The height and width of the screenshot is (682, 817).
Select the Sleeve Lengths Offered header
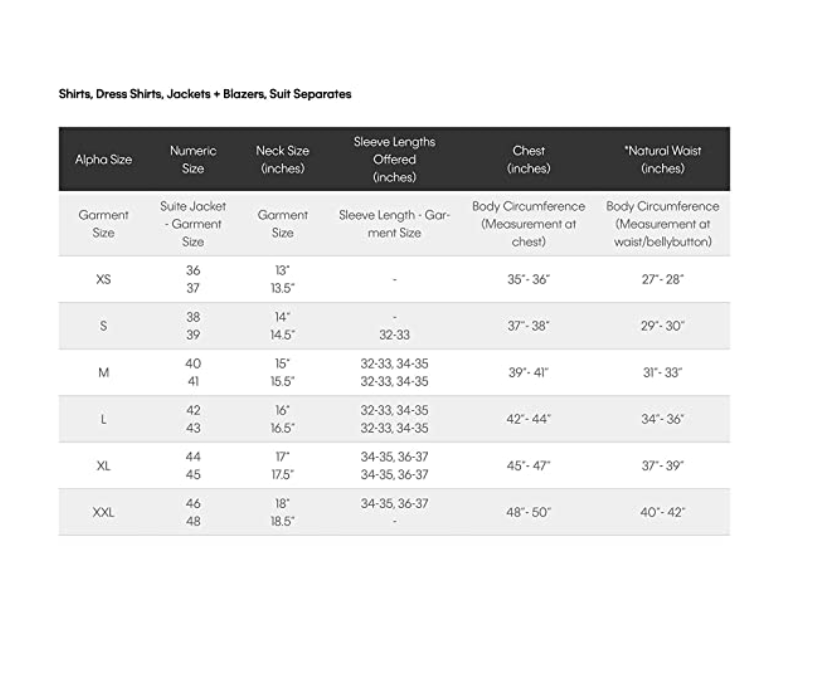pos(394,159)
